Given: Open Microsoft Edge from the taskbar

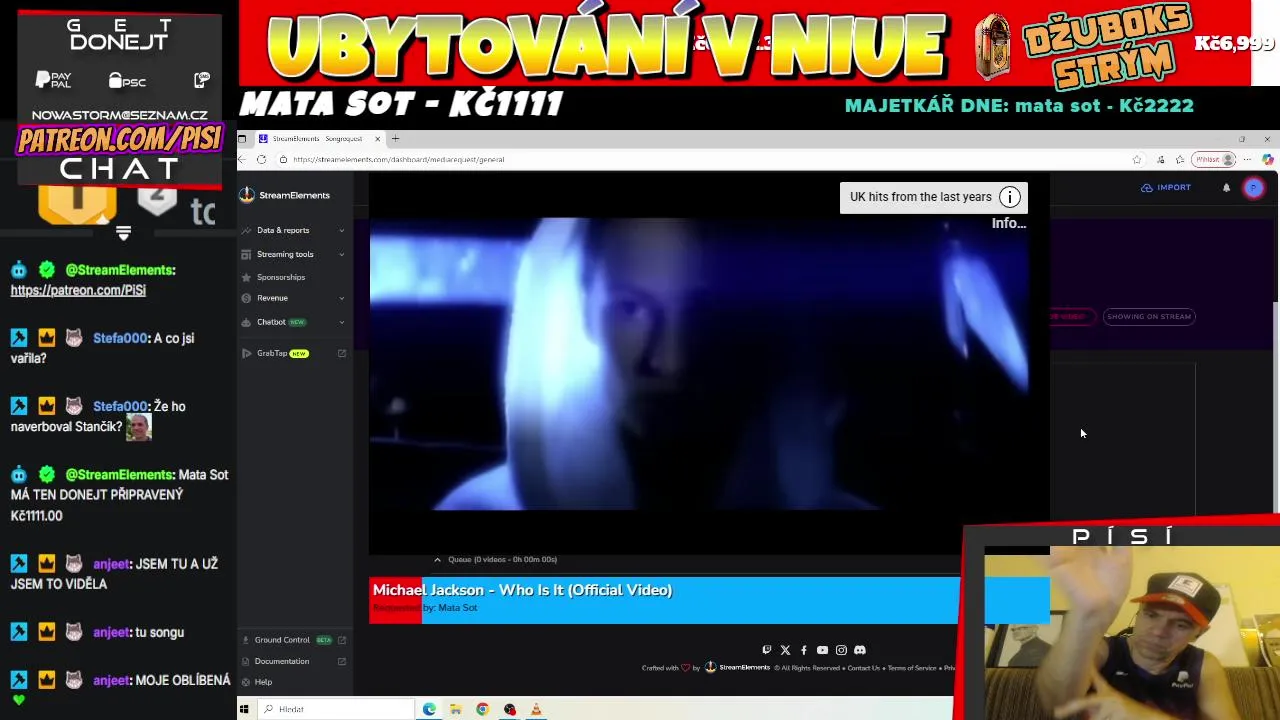Looking at the screenshot, I should (x=429, y=709).
